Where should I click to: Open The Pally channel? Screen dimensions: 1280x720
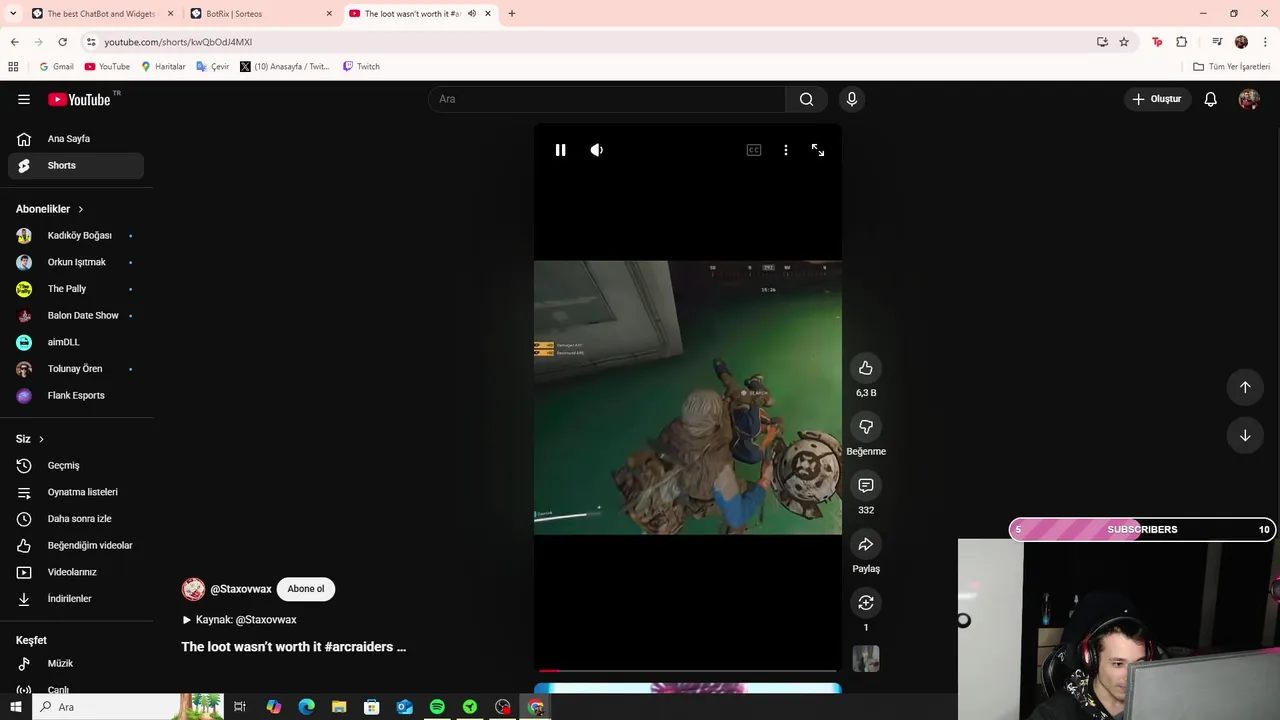tap(76, 289)
